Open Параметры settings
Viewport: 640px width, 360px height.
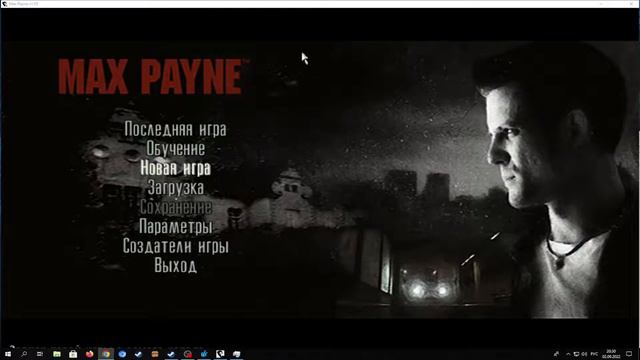point(176,227)
